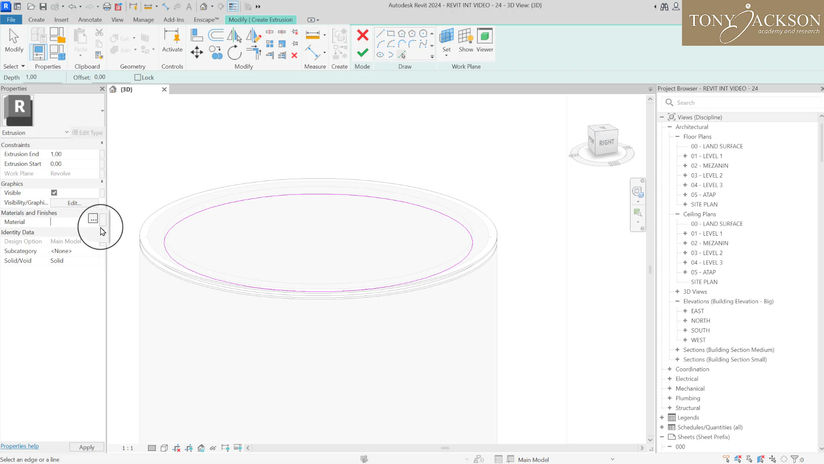Click the view scale 1:1 value
824x464 pixels.
point(128,448)
